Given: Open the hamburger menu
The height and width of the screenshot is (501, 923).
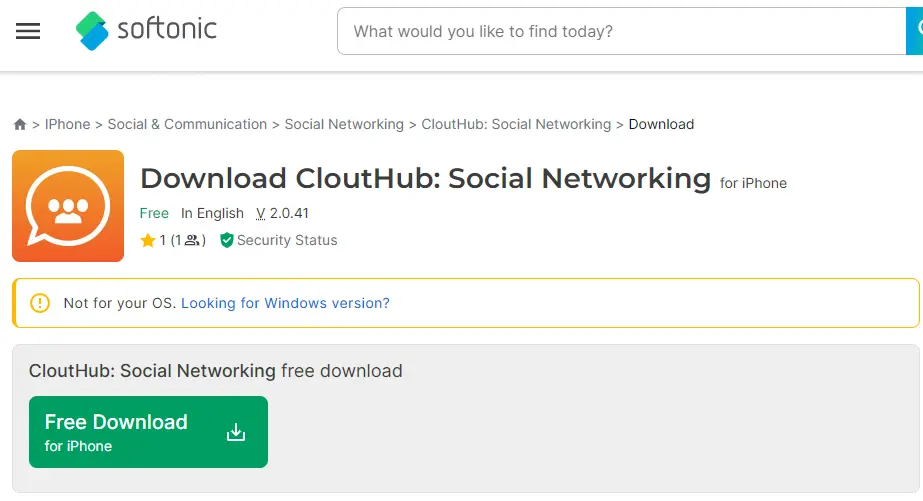Looking at the screenshot, I should tap(28, 31).
